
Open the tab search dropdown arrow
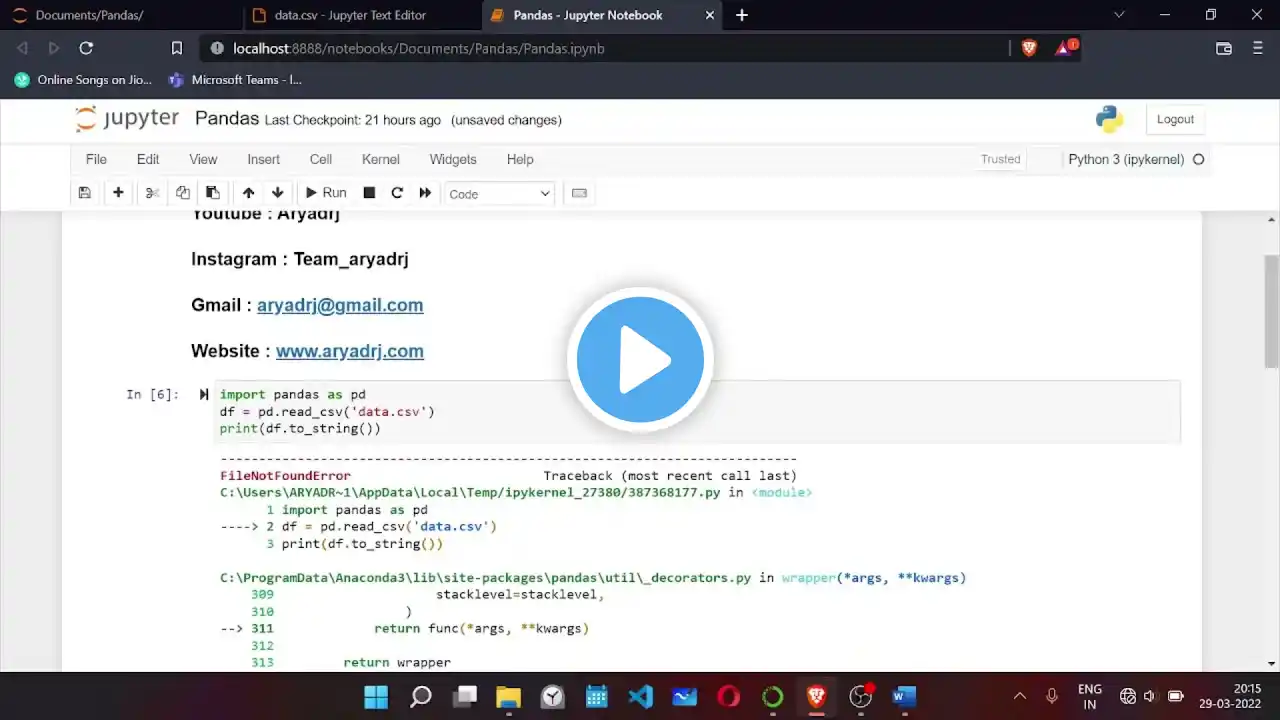1120,15
